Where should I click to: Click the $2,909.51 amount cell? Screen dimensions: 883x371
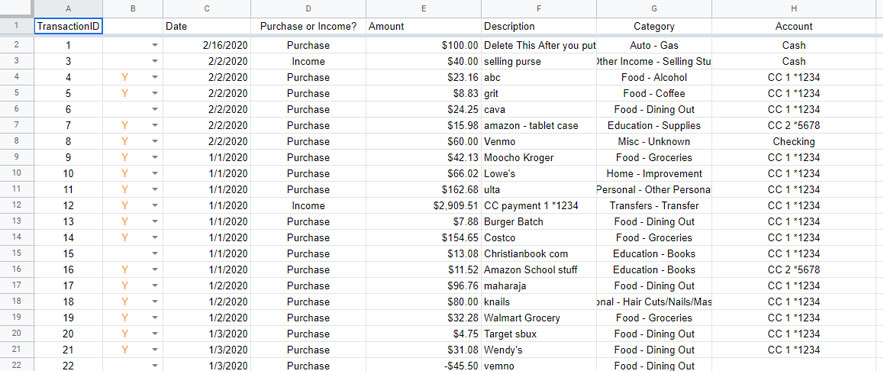point(423,205)
